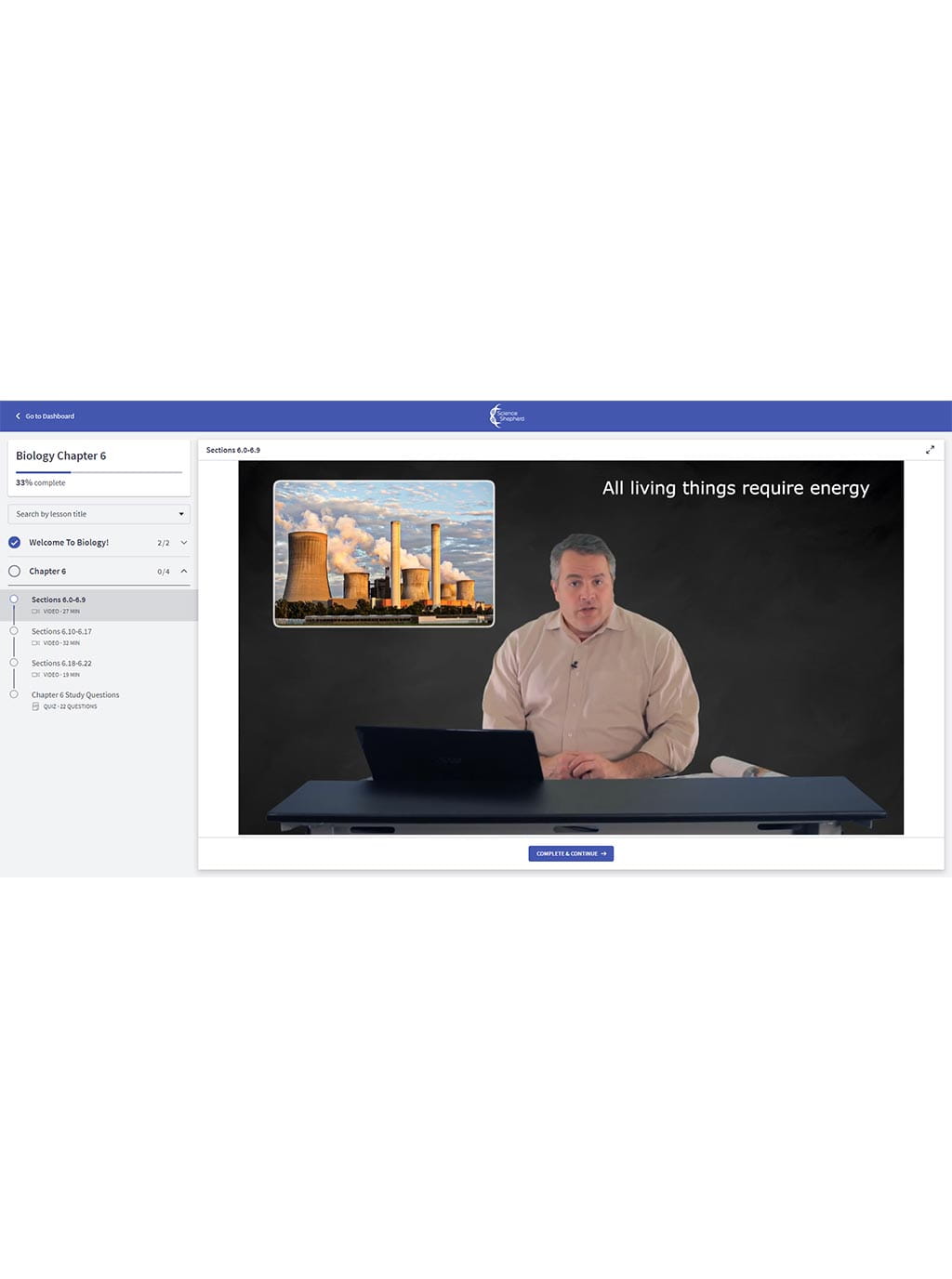The width and height of the screenshot is (952, 1279).
Task: Click the video camera icon beside Sections 6.0-6.9
Action: click(x=34, y=612)
